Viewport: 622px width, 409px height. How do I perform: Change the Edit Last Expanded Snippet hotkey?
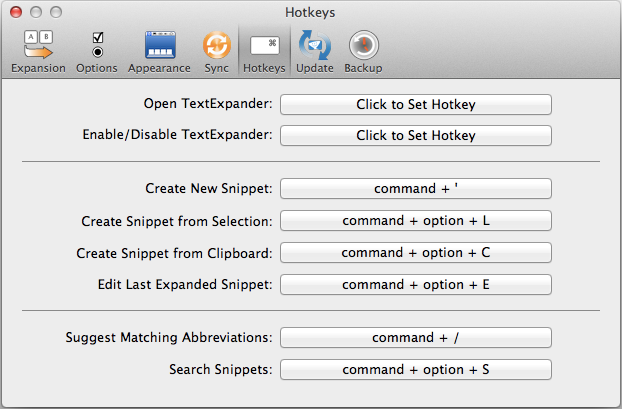tap(415, 284)
